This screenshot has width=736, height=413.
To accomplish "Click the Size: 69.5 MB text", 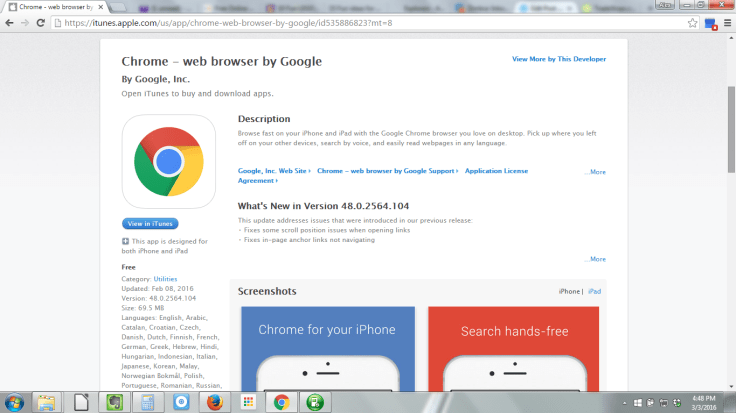I will coord(143,308).
